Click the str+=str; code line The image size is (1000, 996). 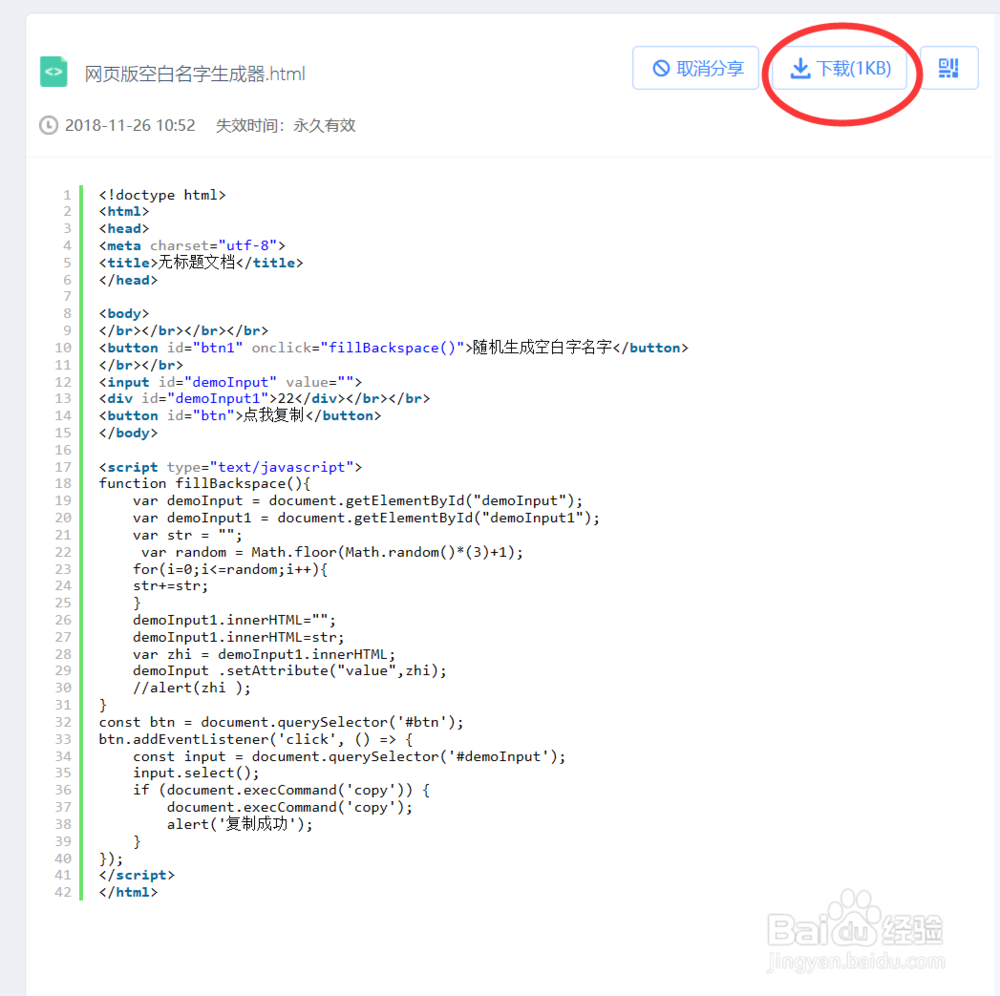170,585
